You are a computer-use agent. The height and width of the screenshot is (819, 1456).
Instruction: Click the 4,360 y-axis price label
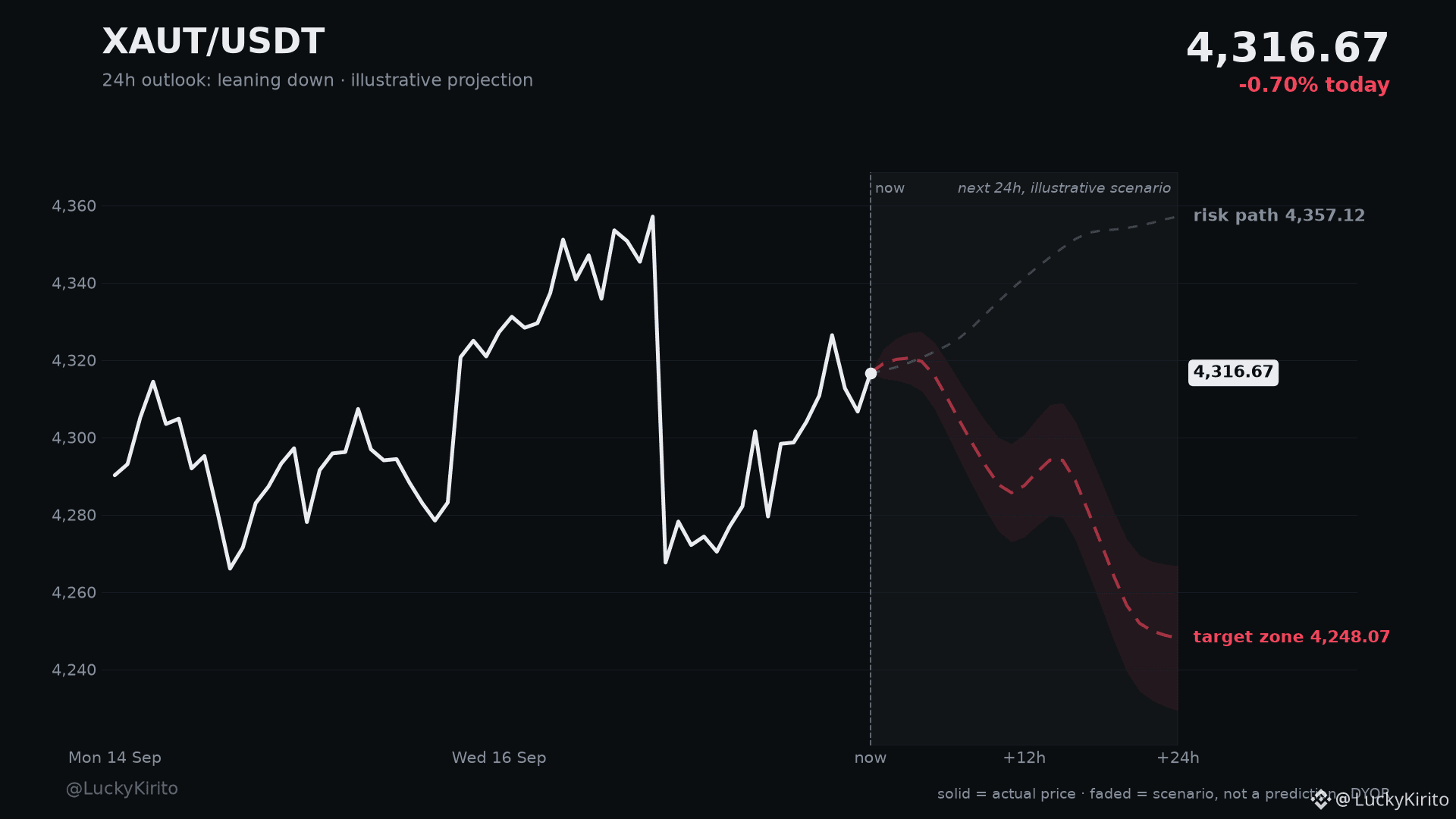click(74, 206)
